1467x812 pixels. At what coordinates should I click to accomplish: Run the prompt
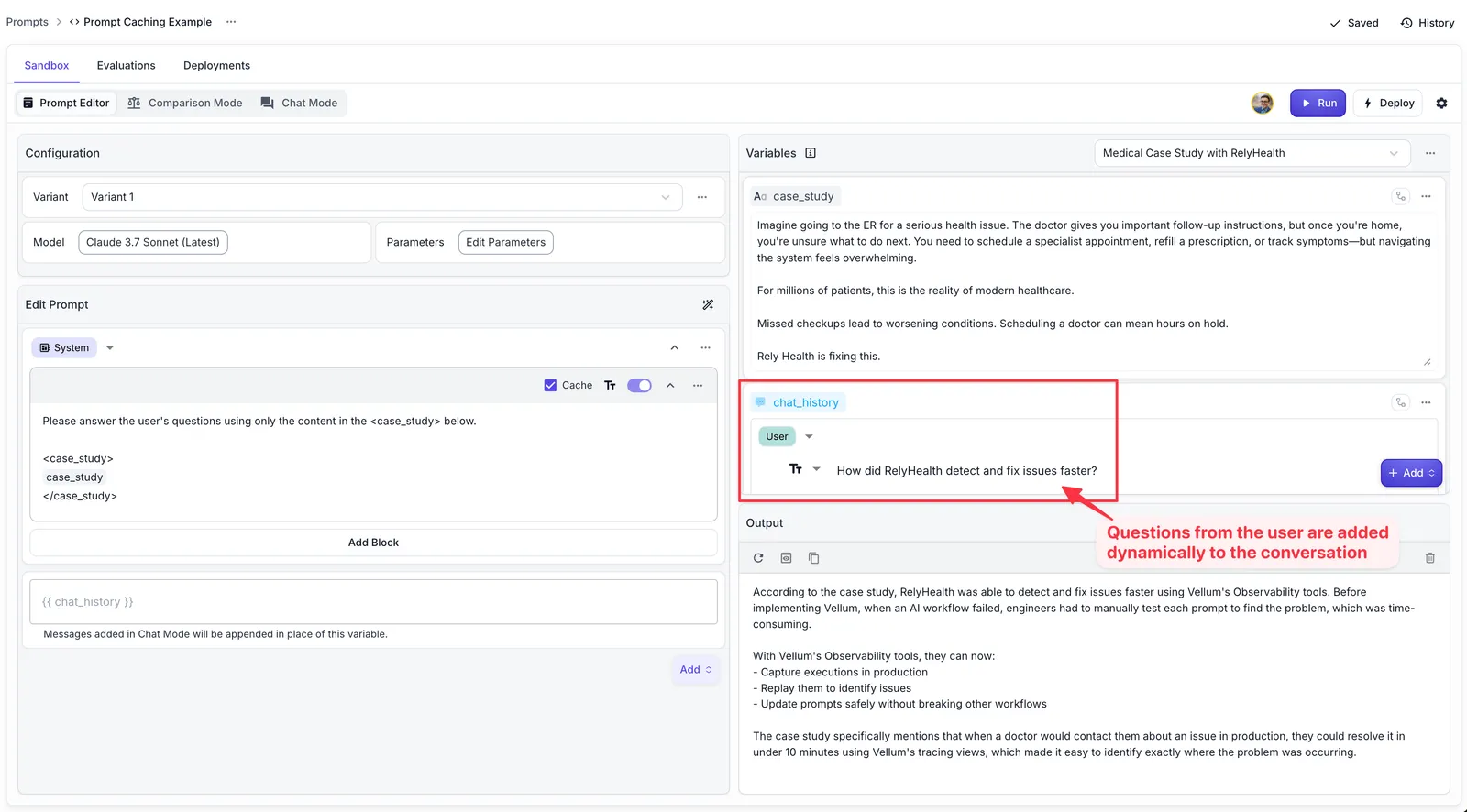[x=1318, y=104]
